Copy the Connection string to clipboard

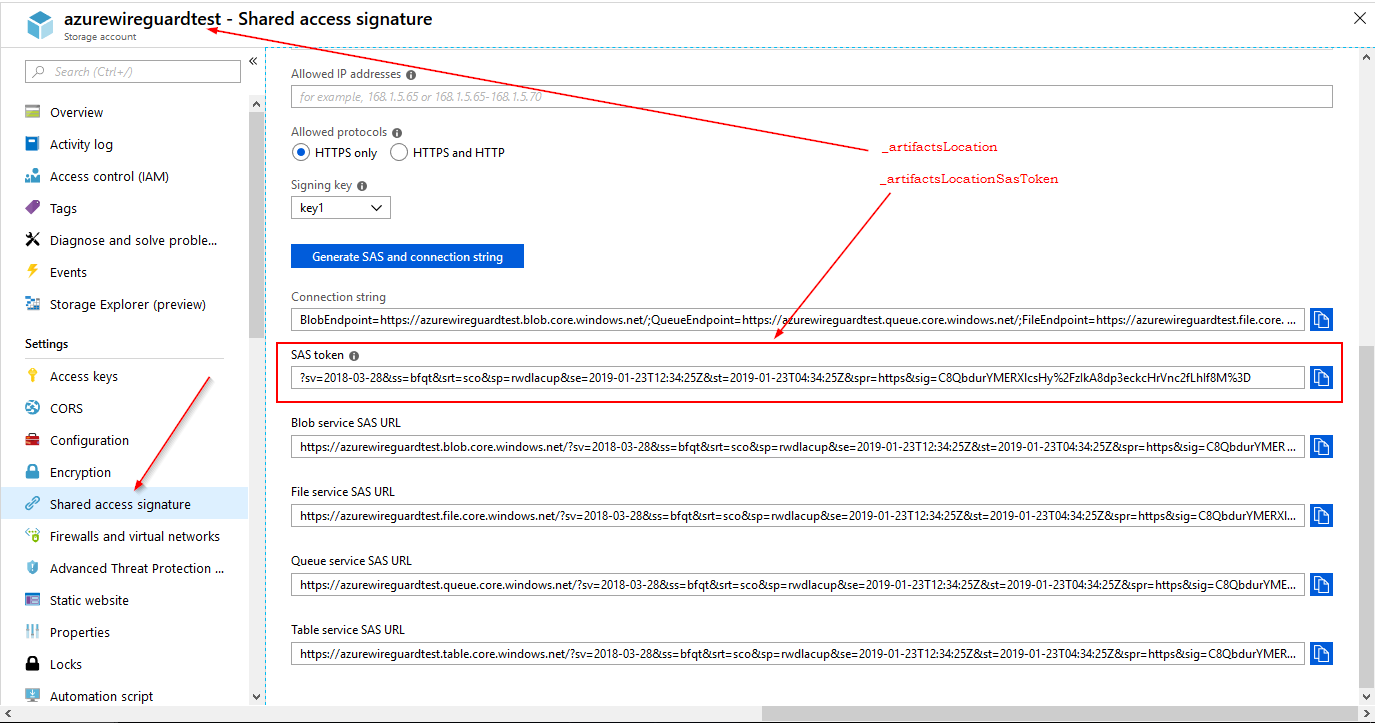tap(1322, 320)
